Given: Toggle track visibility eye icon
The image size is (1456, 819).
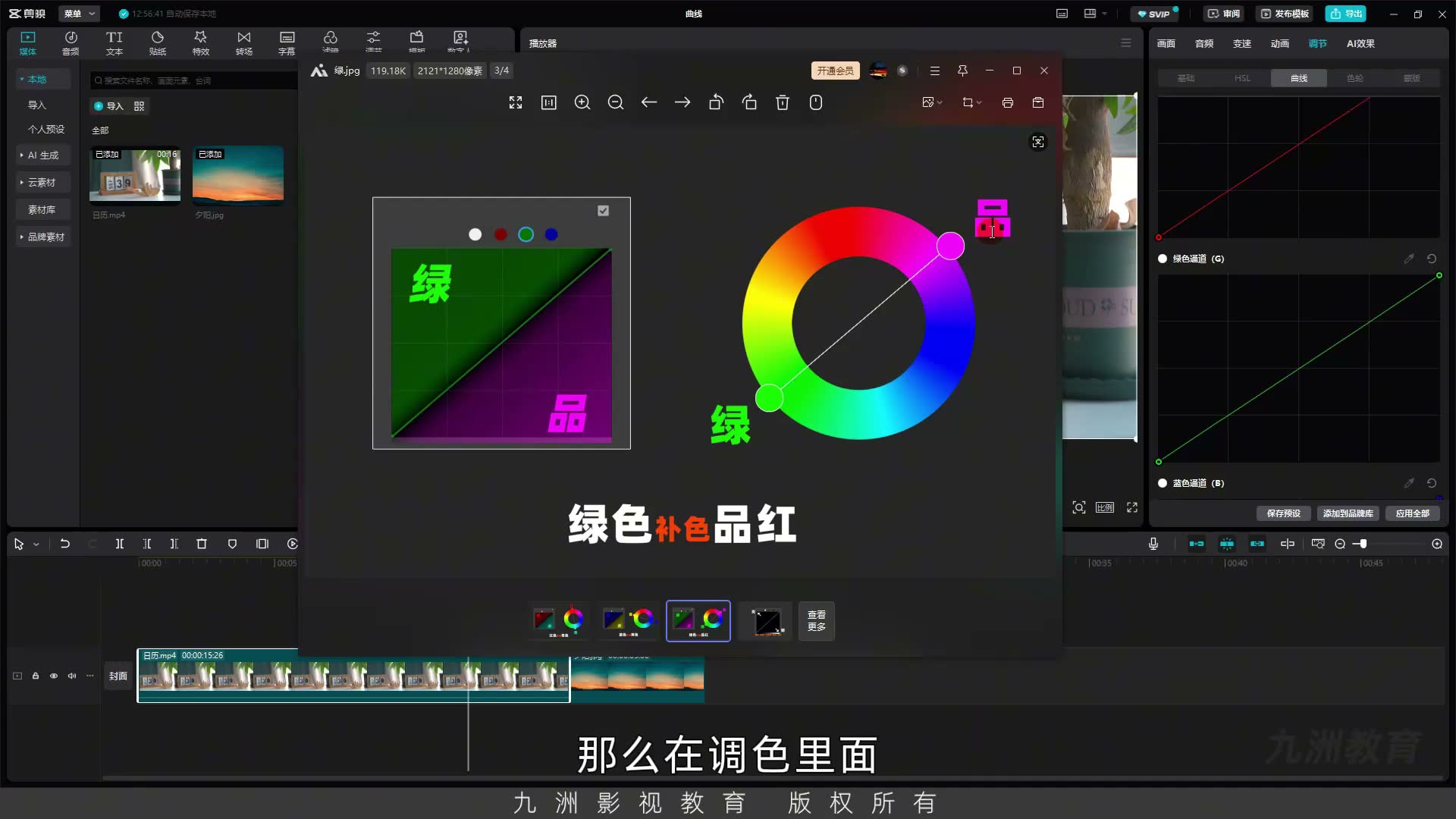Looking at the screenshot, I should coord(54,676).
